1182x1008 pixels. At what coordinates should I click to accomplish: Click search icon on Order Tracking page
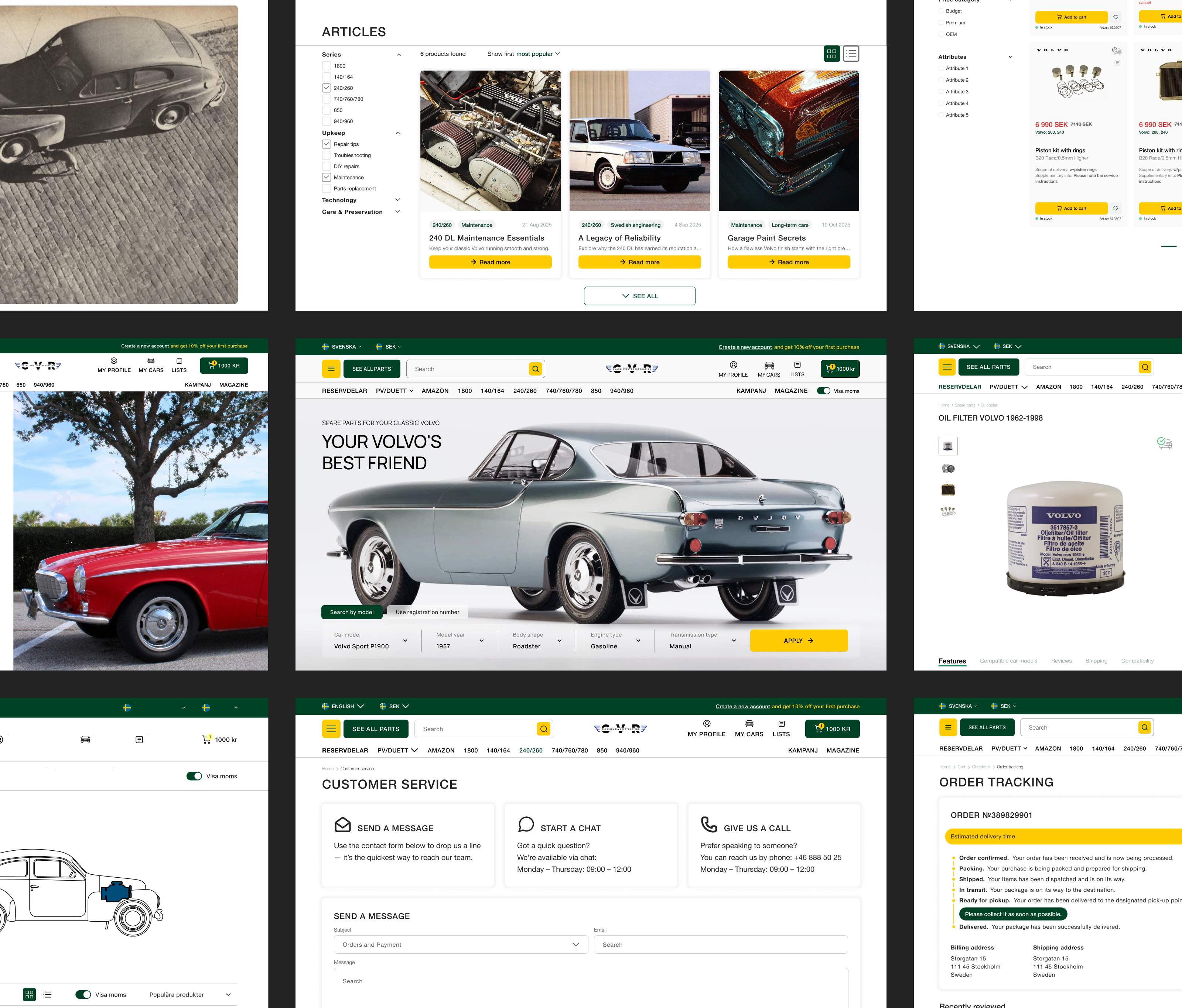1144,727
